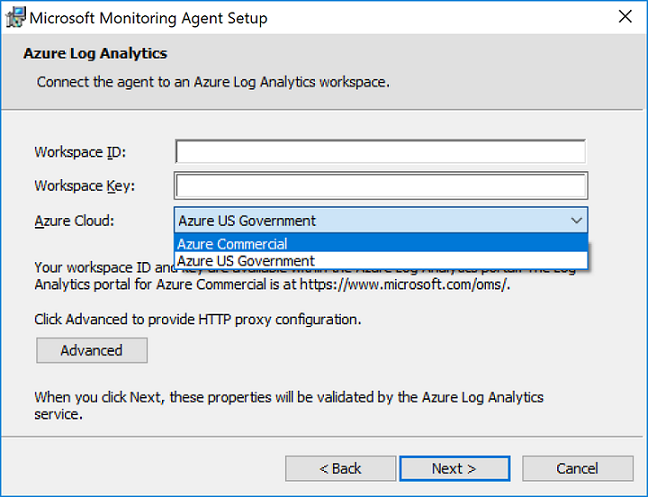Viewport: 648px width, 497px height.
Task: Collapse the Azure Cloud dropdown using its chevron arrow
Action: pos(576,220)
